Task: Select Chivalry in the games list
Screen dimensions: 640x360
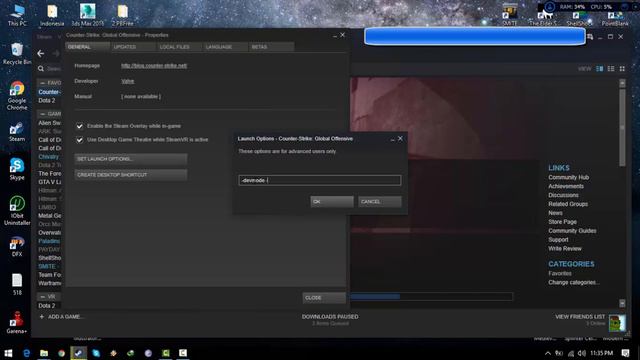Action: (48, 157)
